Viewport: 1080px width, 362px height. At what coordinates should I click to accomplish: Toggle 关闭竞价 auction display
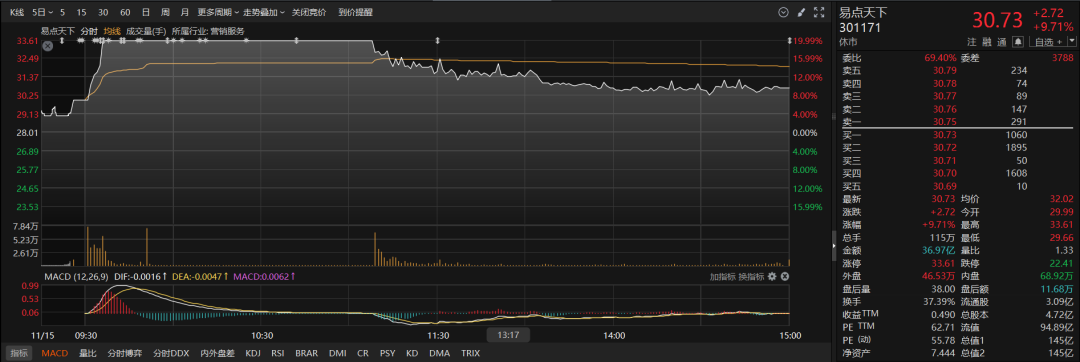pyautogui.click(x=309, y=12)
